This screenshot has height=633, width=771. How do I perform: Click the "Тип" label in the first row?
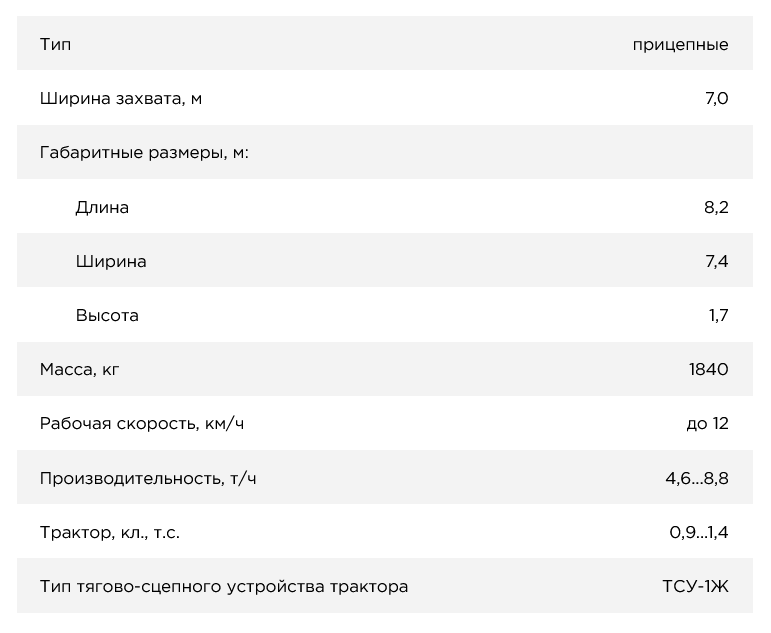tap(55, 44)
